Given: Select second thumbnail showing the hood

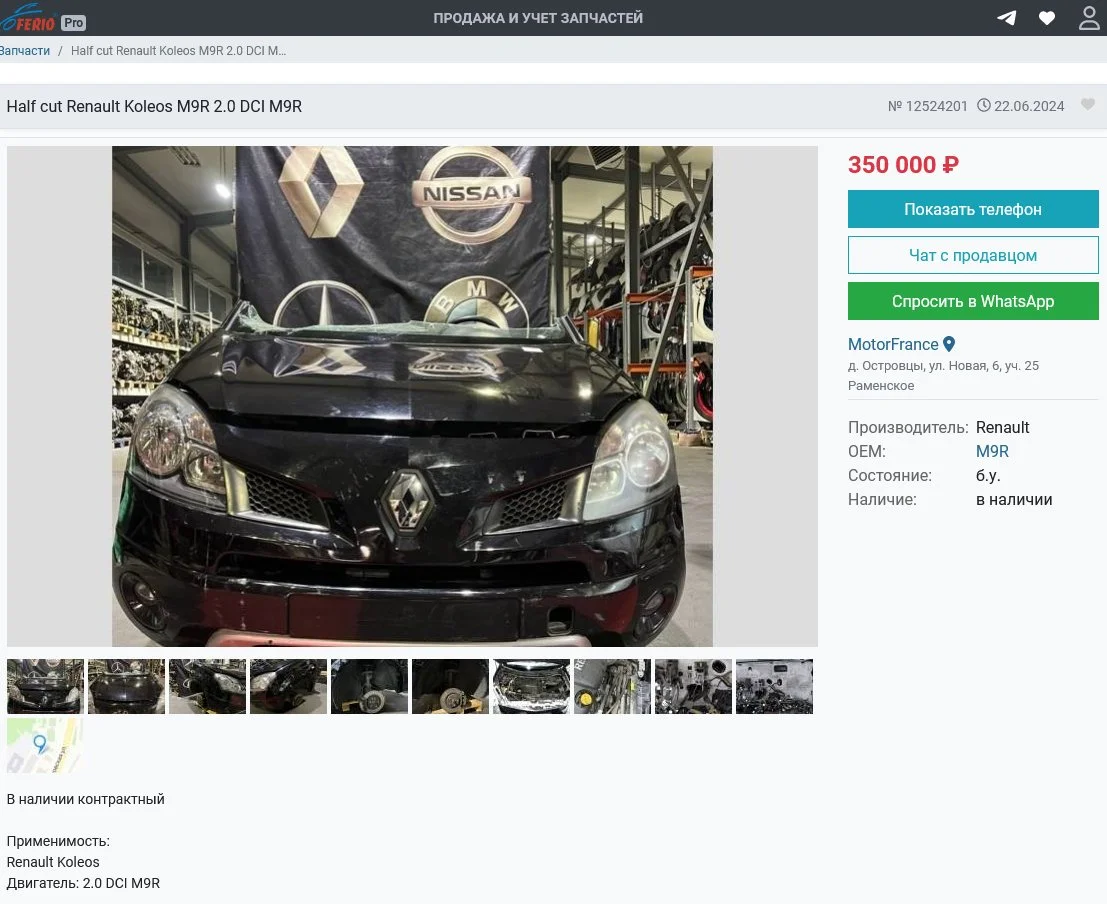Looking at the screenshot, I should coord(126,686).
